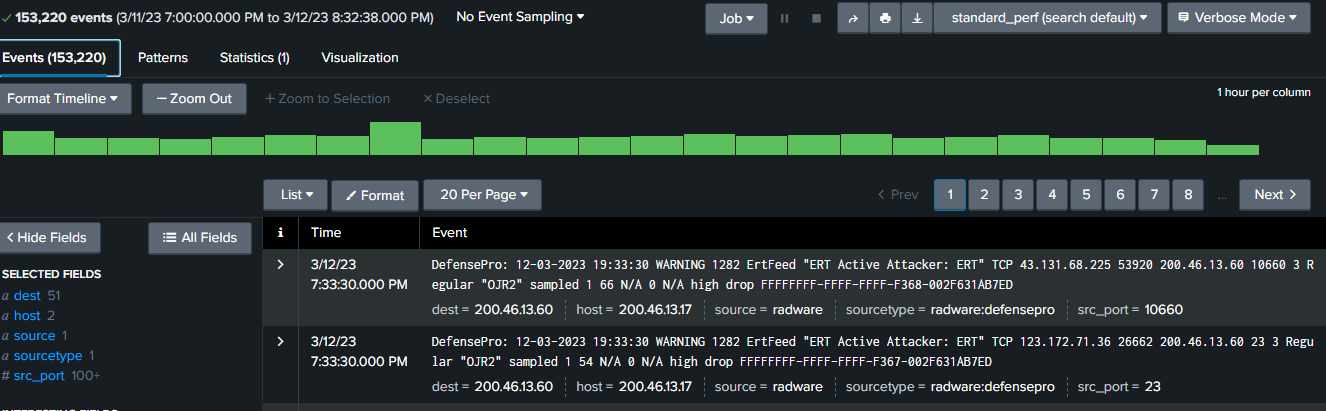The image size is (1326, 411).
Task: Go to results page 6
Action: pos(1120,195)
